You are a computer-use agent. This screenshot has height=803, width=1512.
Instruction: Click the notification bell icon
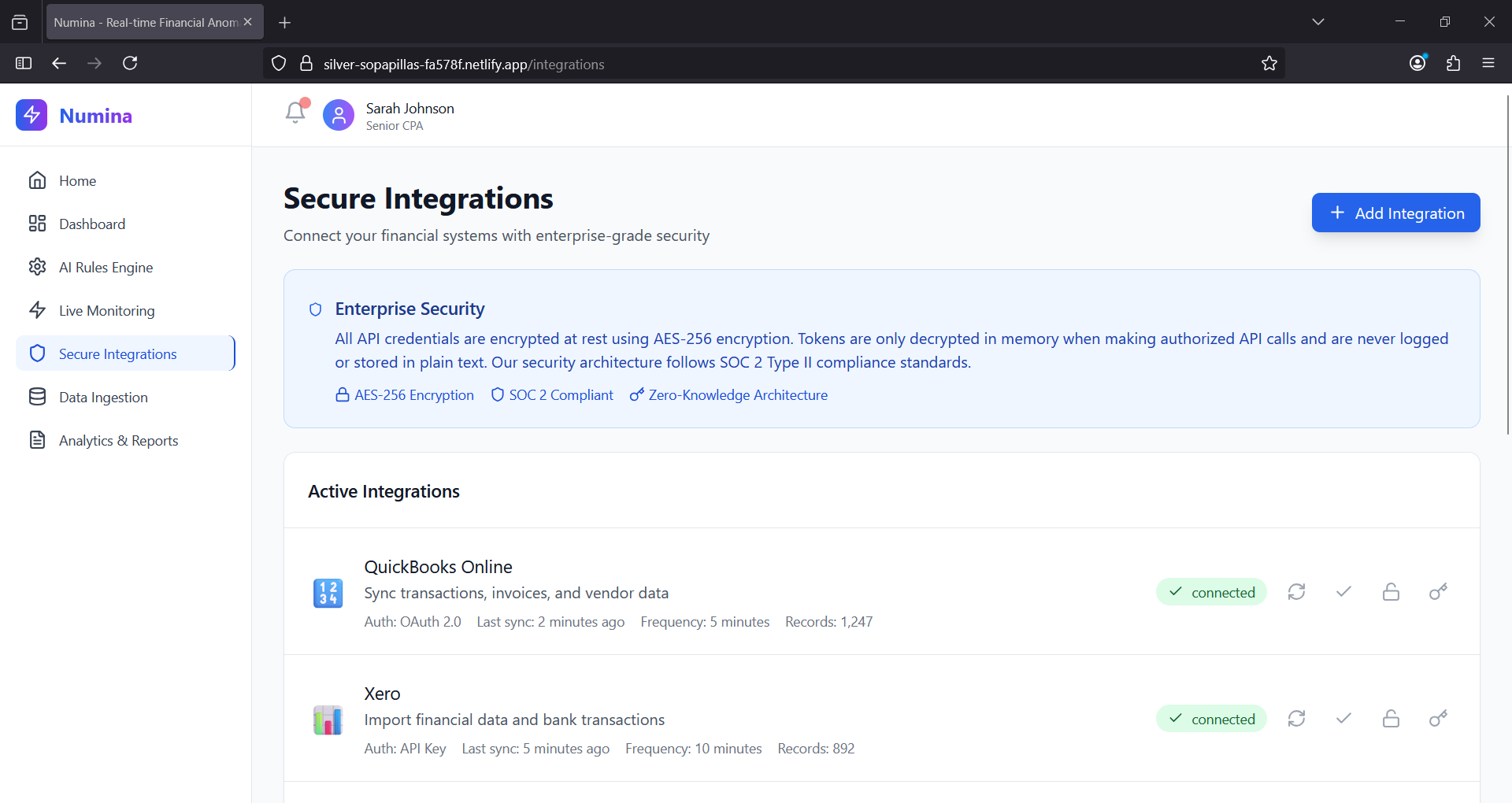(x=295, y=113)
